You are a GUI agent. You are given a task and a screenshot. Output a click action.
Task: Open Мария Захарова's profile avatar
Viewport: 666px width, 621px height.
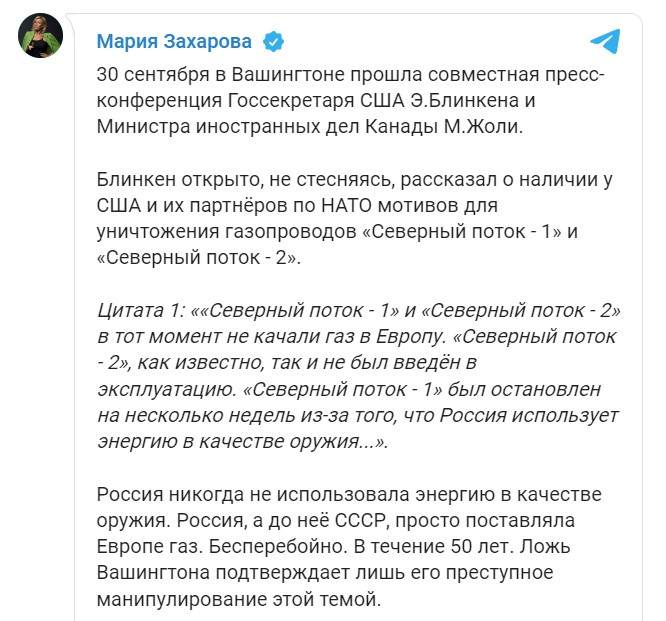click(x=42, y=39)
